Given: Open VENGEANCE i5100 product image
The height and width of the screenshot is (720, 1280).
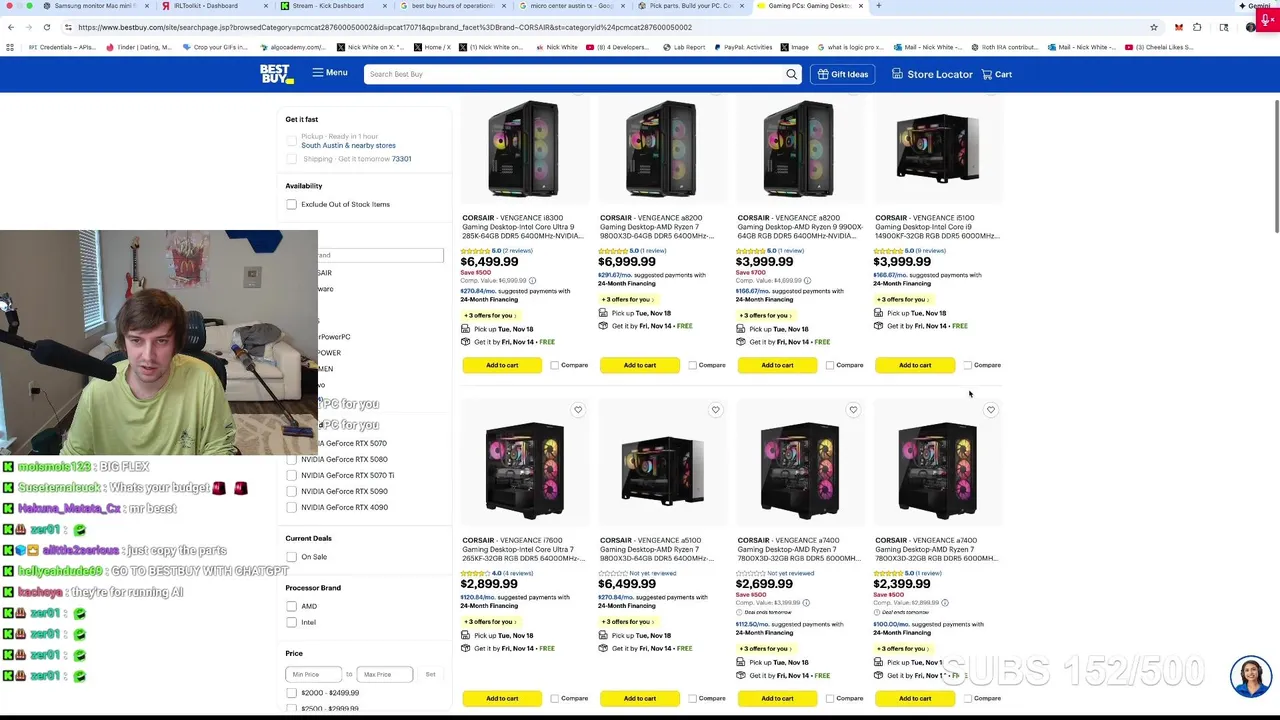Looking at the screenshot, I should [x=937, y=148].
